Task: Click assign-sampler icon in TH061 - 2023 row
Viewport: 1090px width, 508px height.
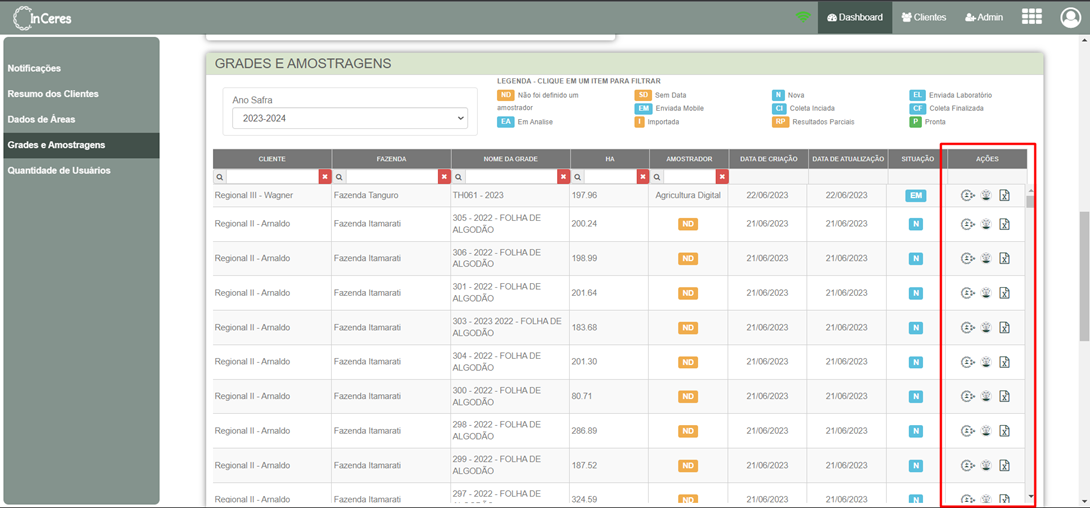Action: pyautogui.click(x=967, y=196)
